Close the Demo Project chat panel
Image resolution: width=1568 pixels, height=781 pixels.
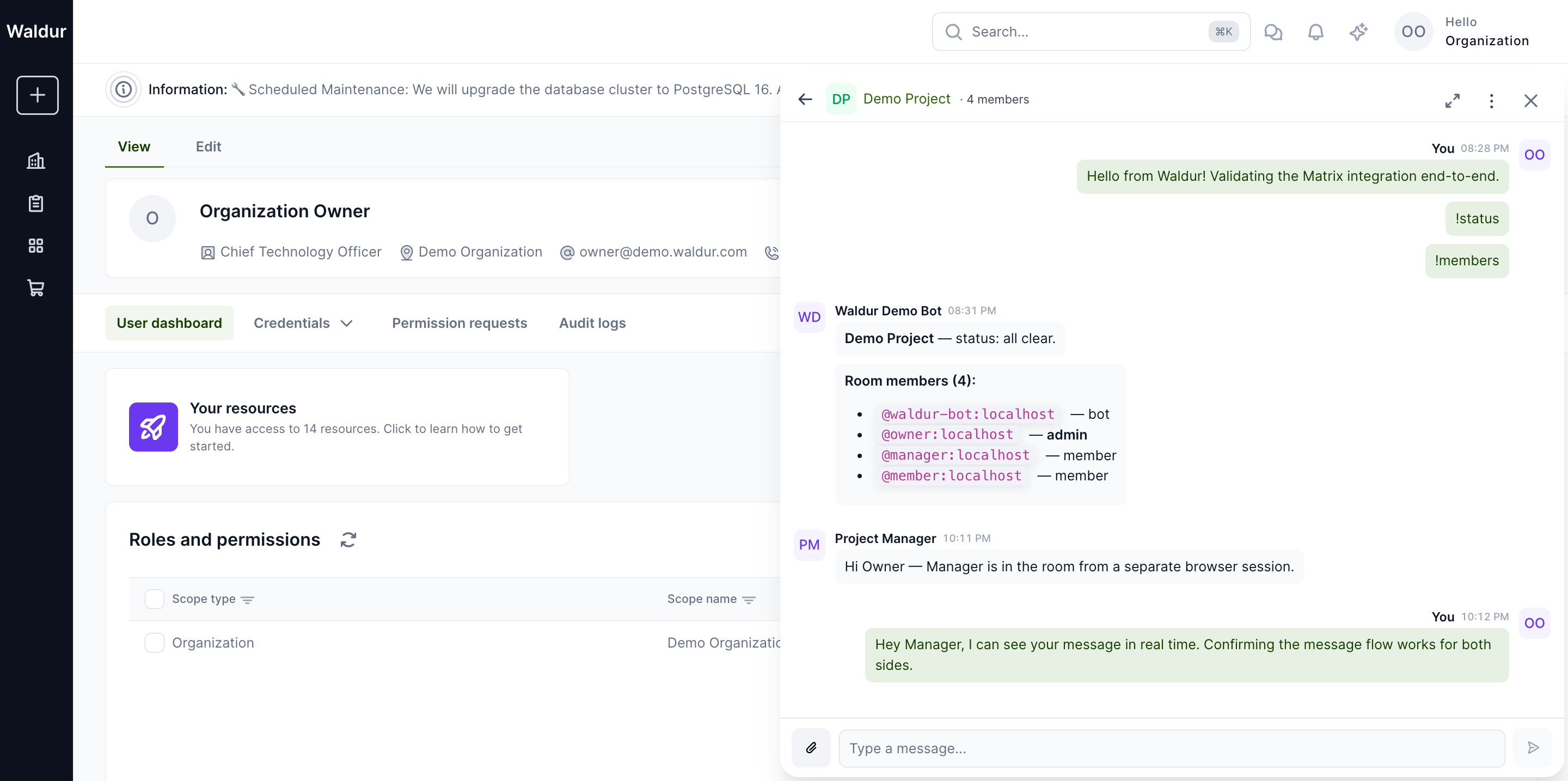point(1531,100)
